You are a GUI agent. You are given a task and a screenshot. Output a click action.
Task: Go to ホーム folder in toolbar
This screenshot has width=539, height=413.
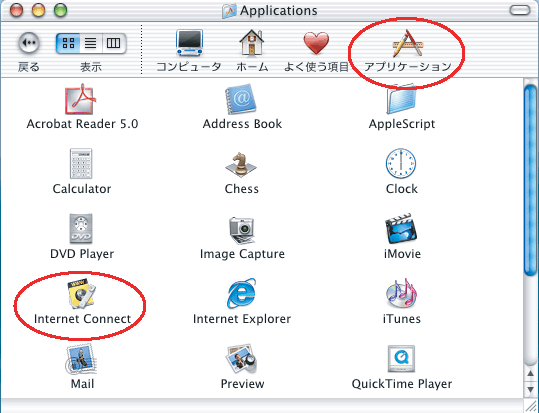pyautogui.click(x=252, y=51)
